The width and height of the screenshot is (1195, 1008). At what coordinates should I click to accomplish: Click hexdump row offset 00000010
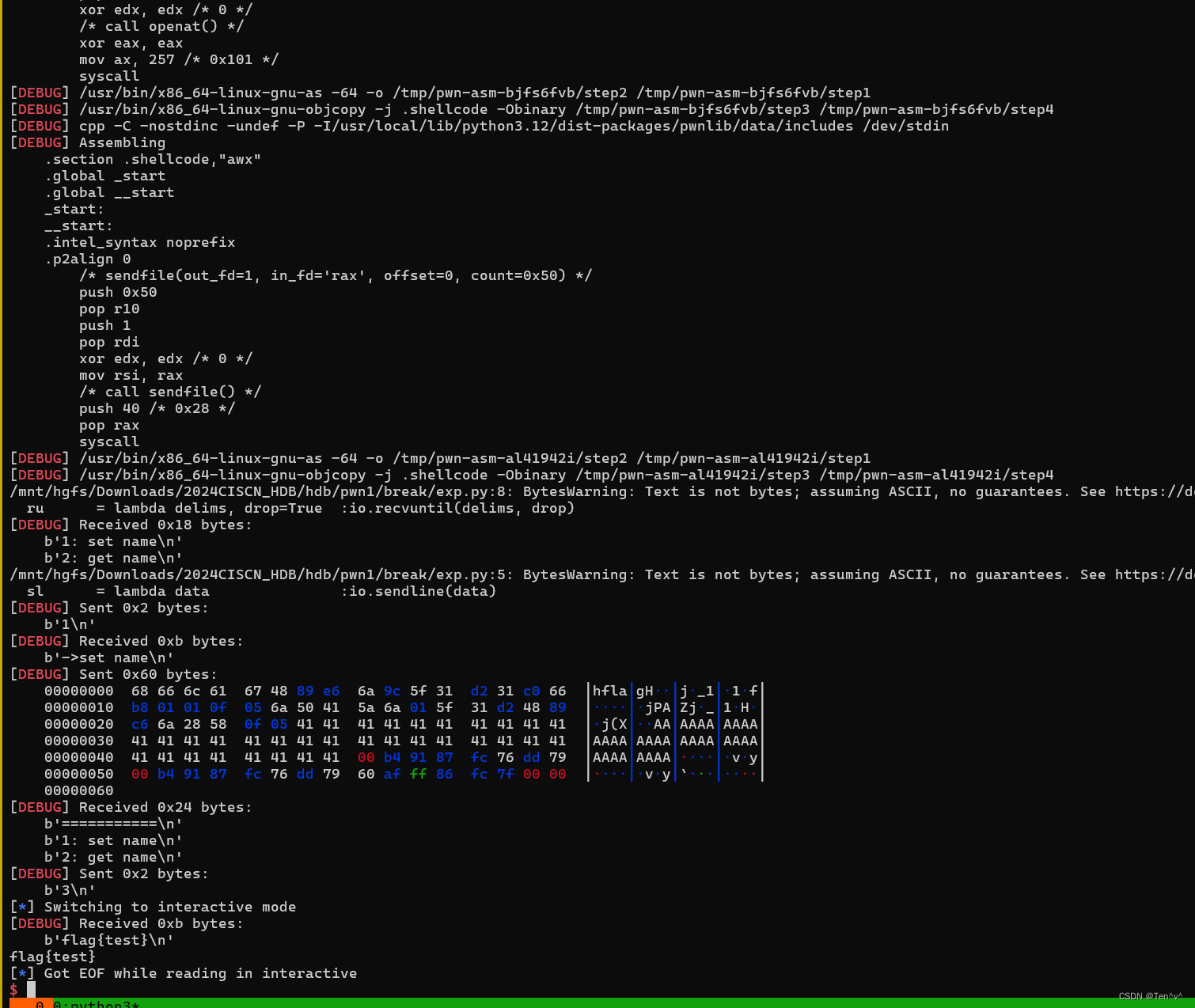click(403, 707)
